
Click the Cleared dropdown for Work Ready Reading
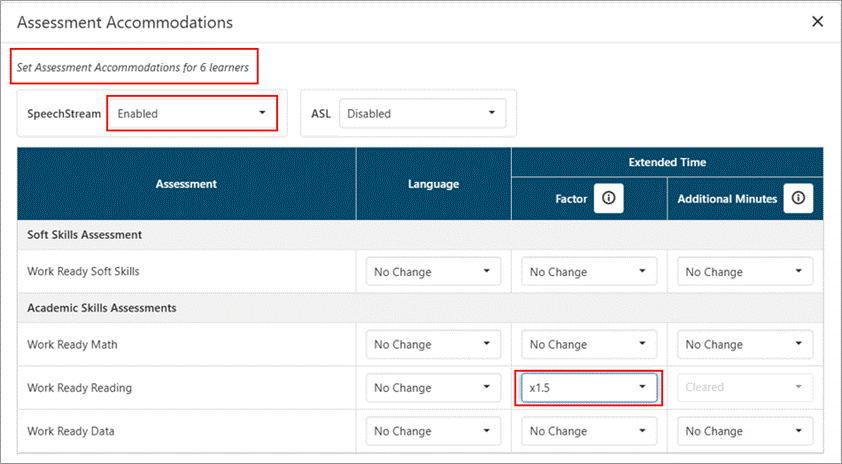745,387
